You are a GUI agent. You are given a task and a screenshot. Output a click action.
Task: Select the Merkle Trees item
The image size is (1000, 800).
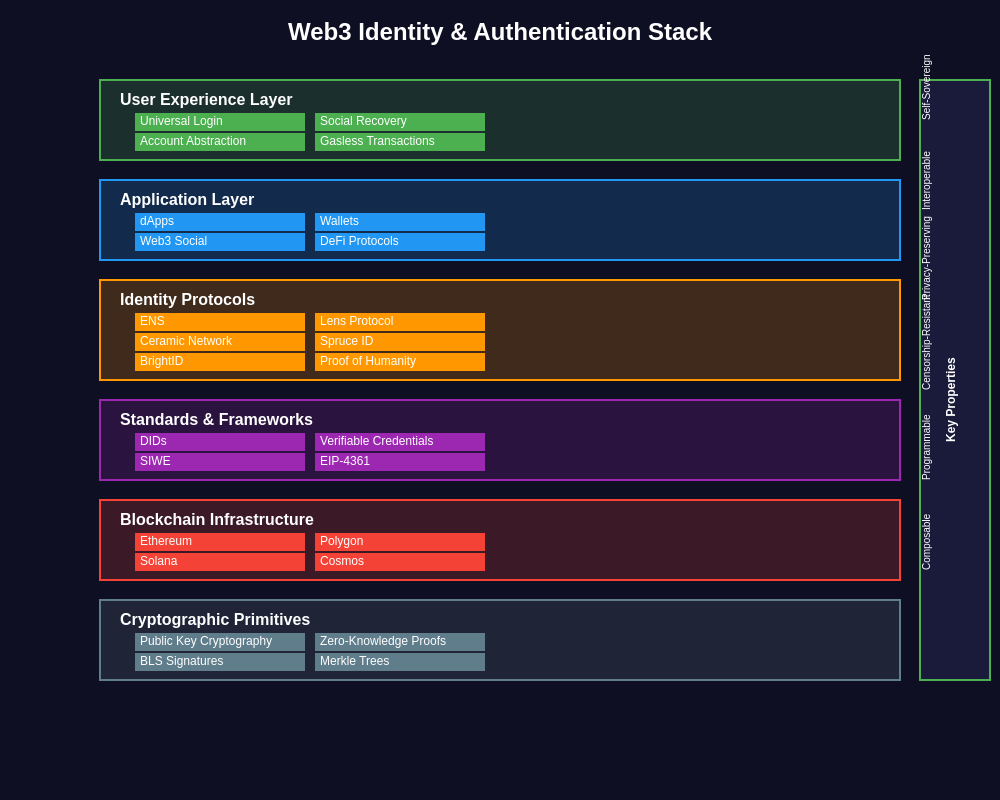click(400, 662)
